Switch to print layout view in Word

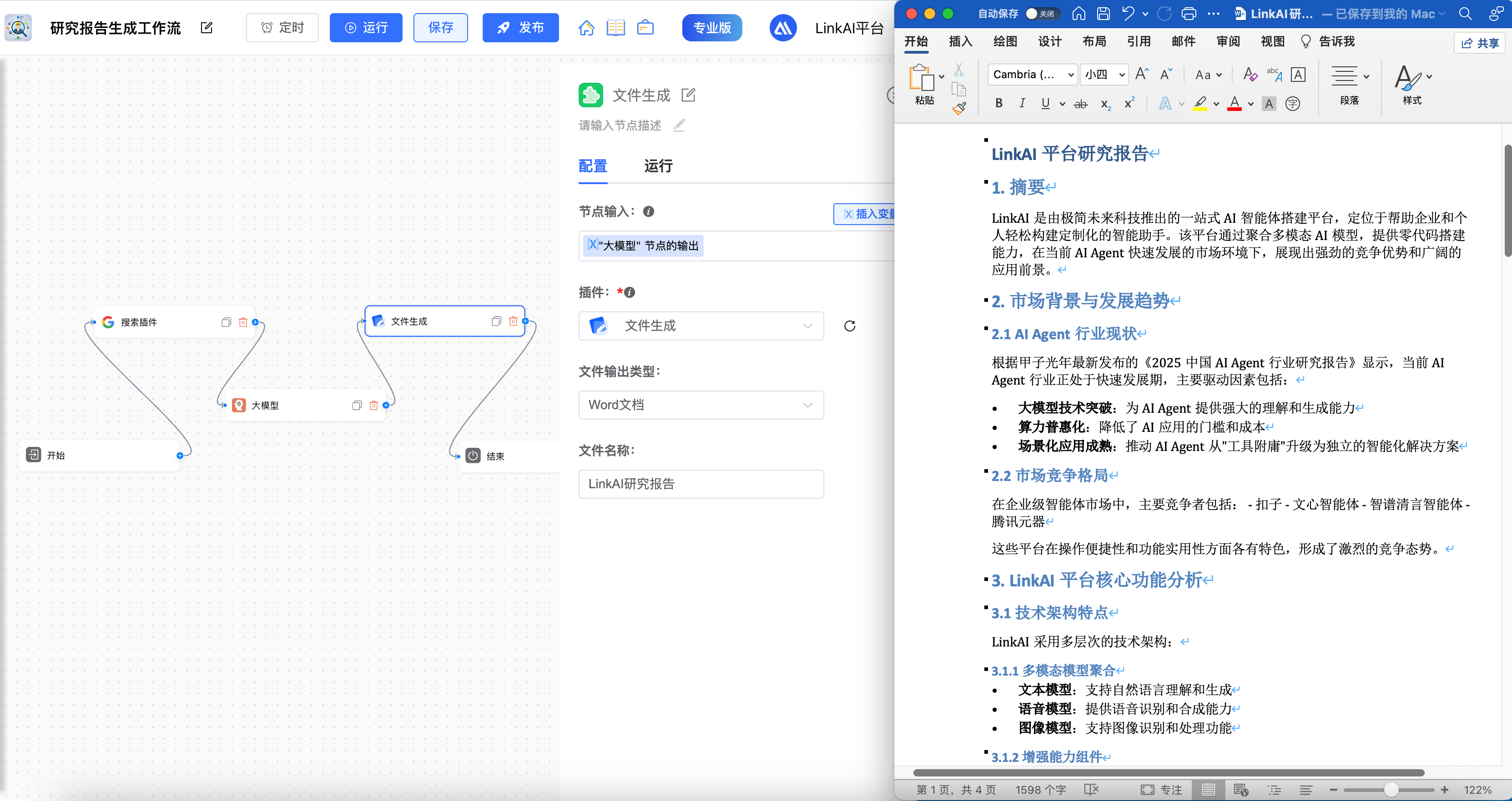point(1208,790)
